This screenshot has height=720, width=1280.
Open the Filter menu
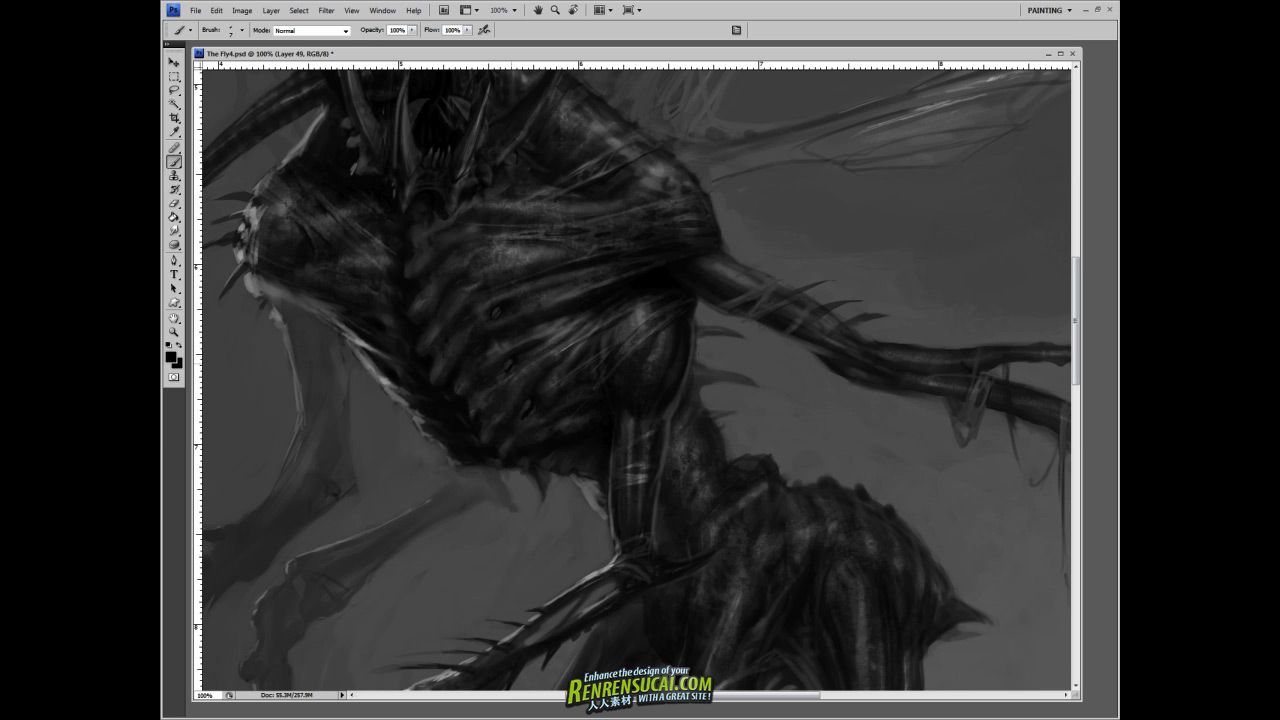pos(326,10)
